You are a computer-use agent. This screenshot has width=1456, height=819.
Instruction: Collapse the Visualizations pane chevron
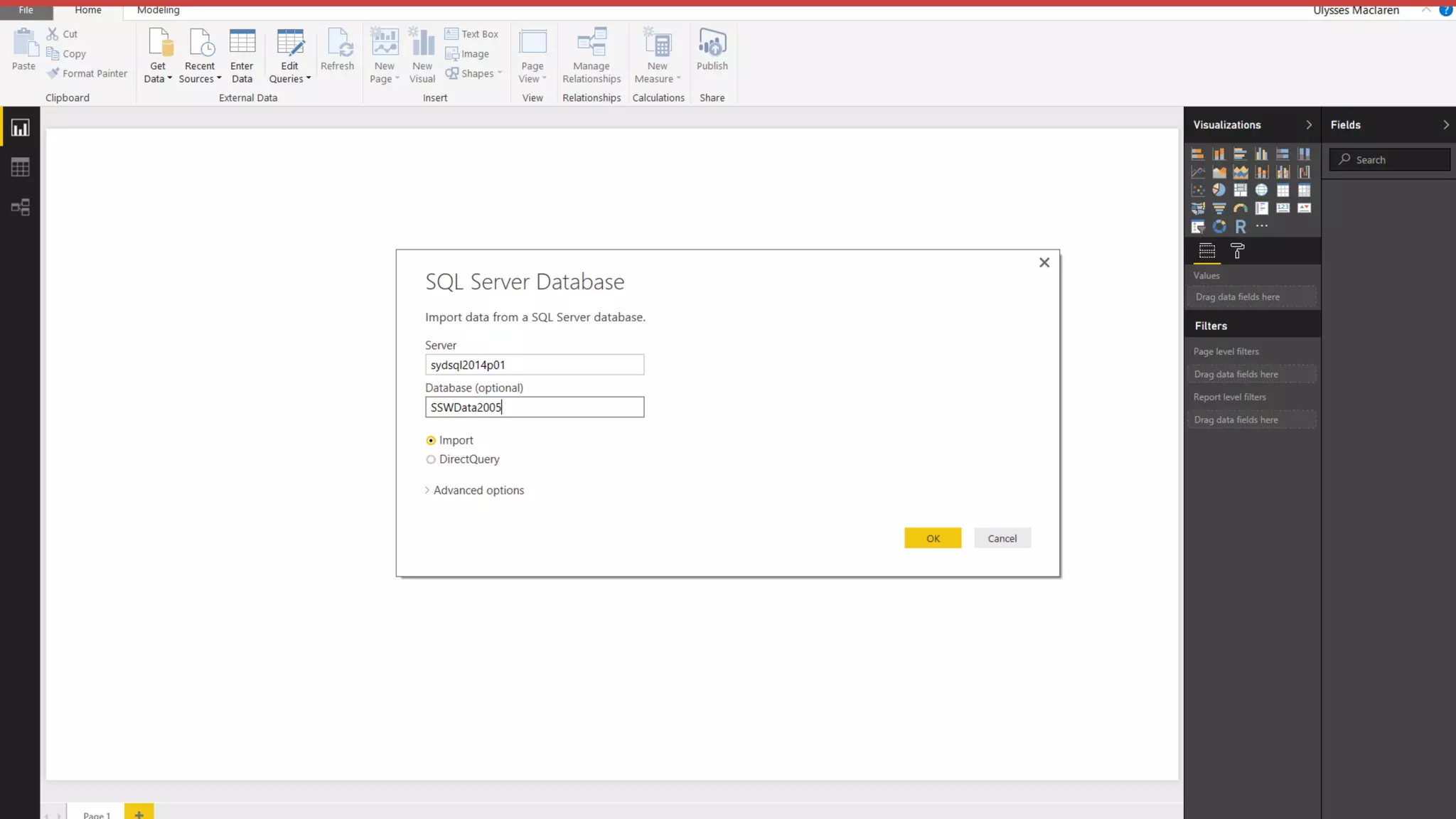pyautogui.click(x=1309, y=125)
